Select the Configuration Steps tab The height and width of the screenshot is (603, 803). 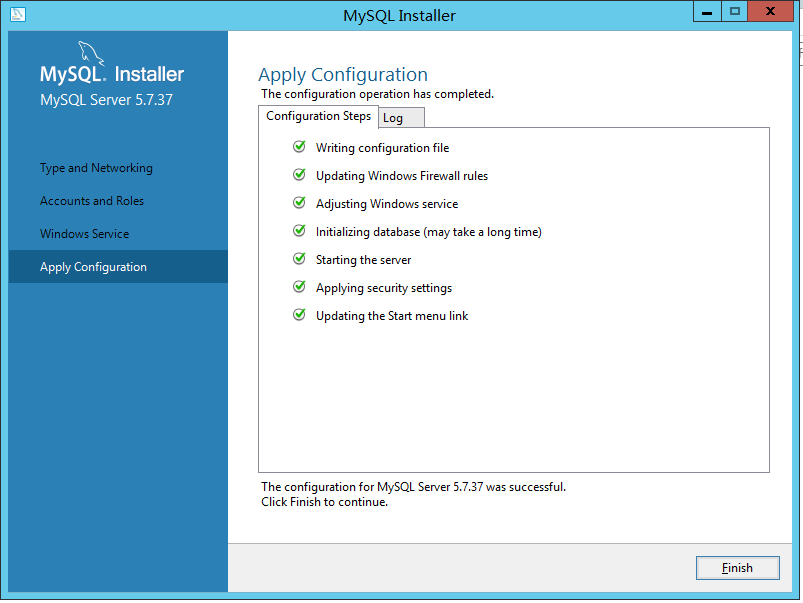click(318, 116)
